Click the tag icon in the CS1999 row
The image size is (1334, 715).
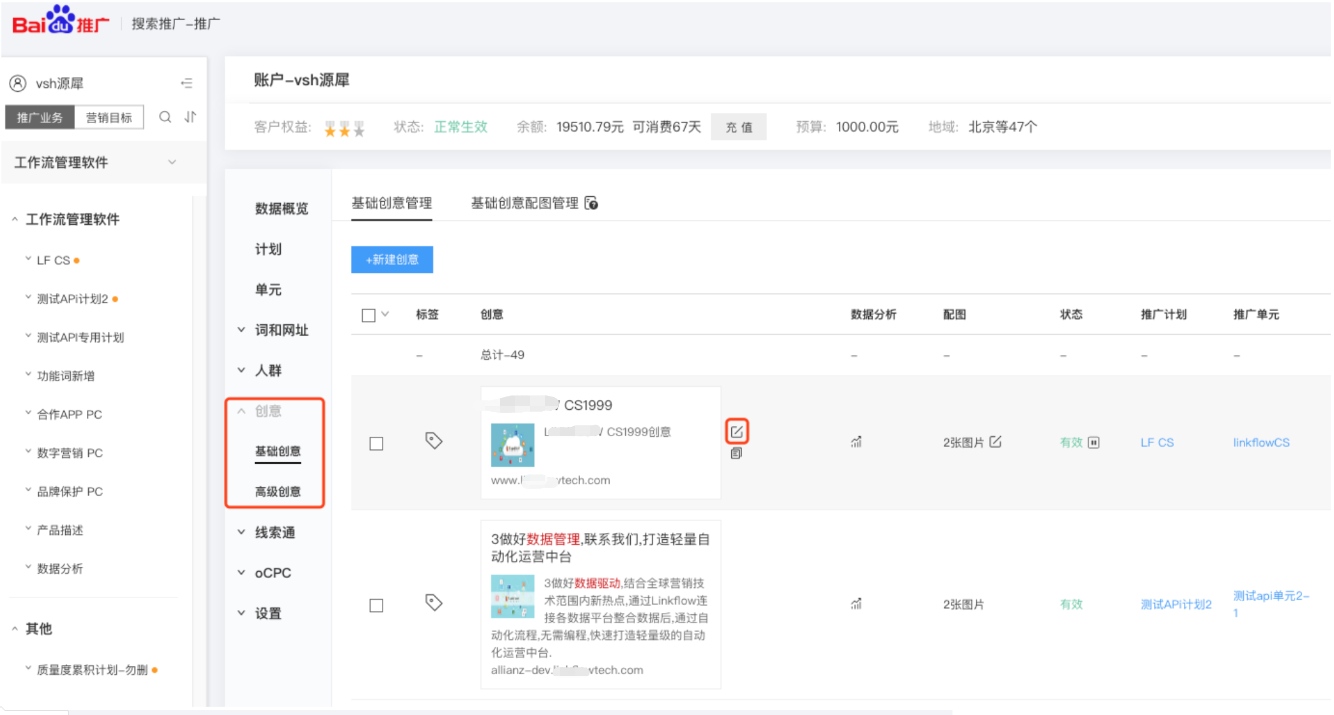point(433,440)
